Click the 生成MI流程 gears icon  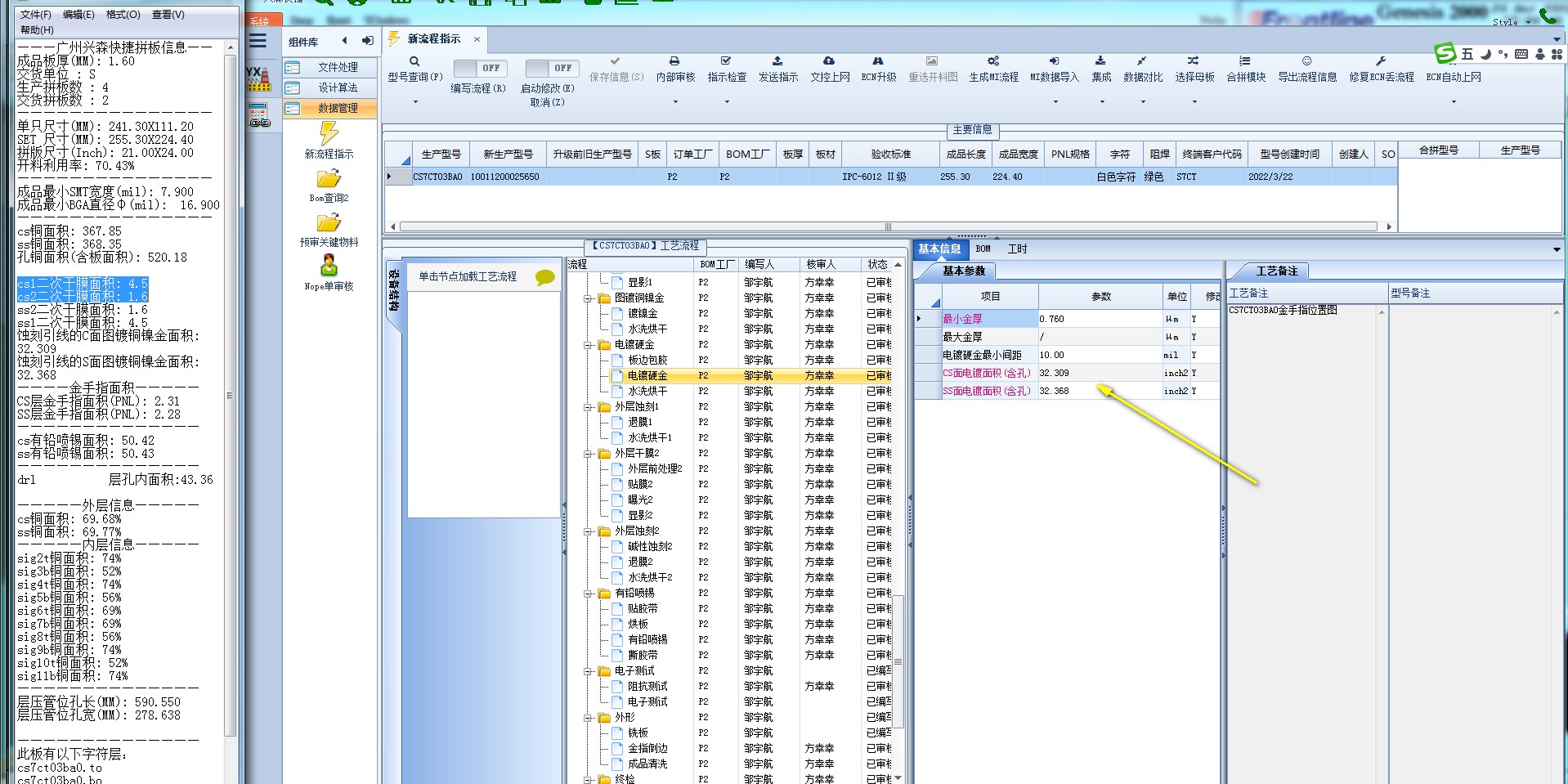pos(993,61)
